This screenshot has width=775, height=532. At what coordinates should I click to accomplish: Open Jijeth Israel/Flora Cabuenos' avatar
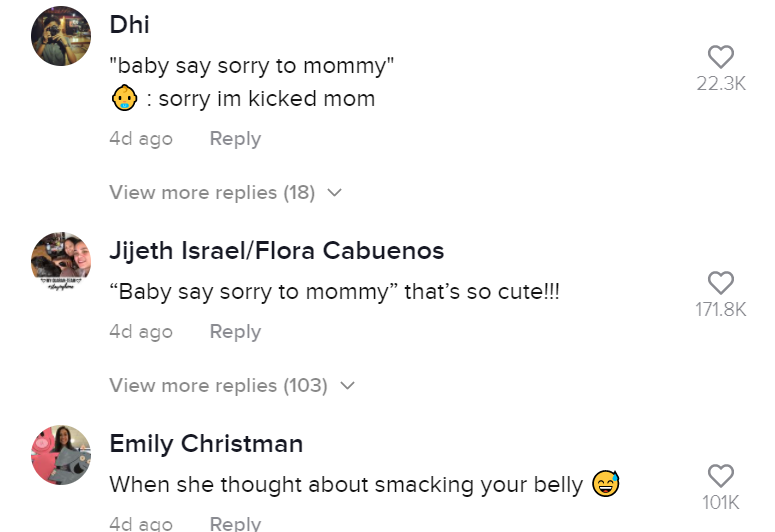tap(61, 263)
